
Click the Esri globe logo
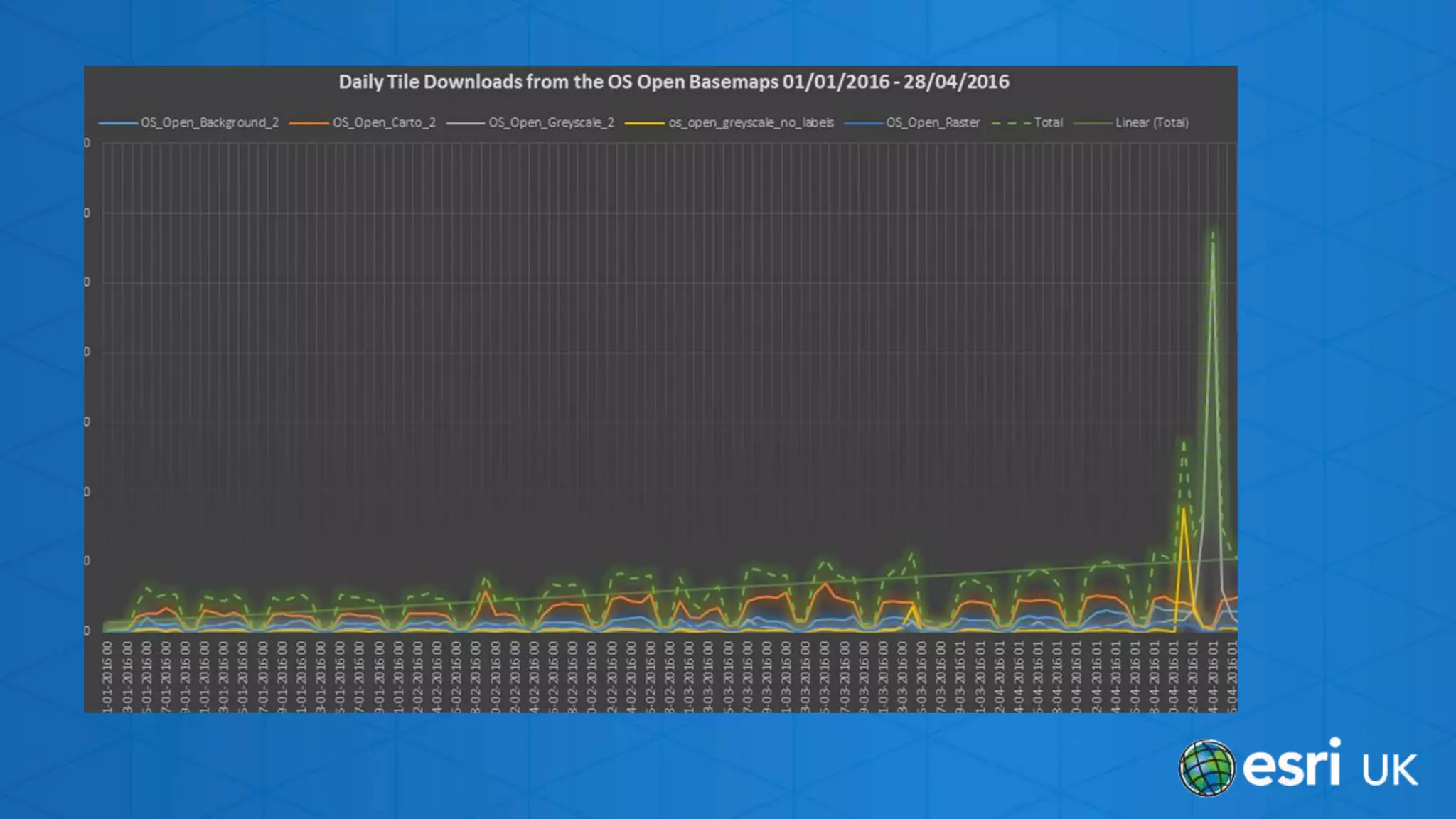1206,768
